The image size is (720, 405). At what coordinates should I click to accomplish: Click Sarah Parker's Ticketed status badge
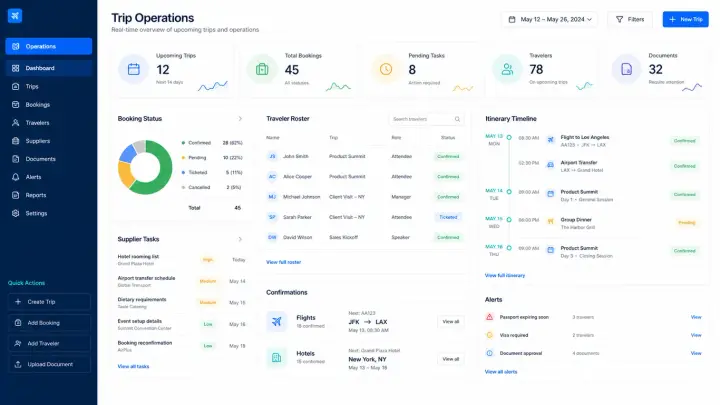pos(448,217)
